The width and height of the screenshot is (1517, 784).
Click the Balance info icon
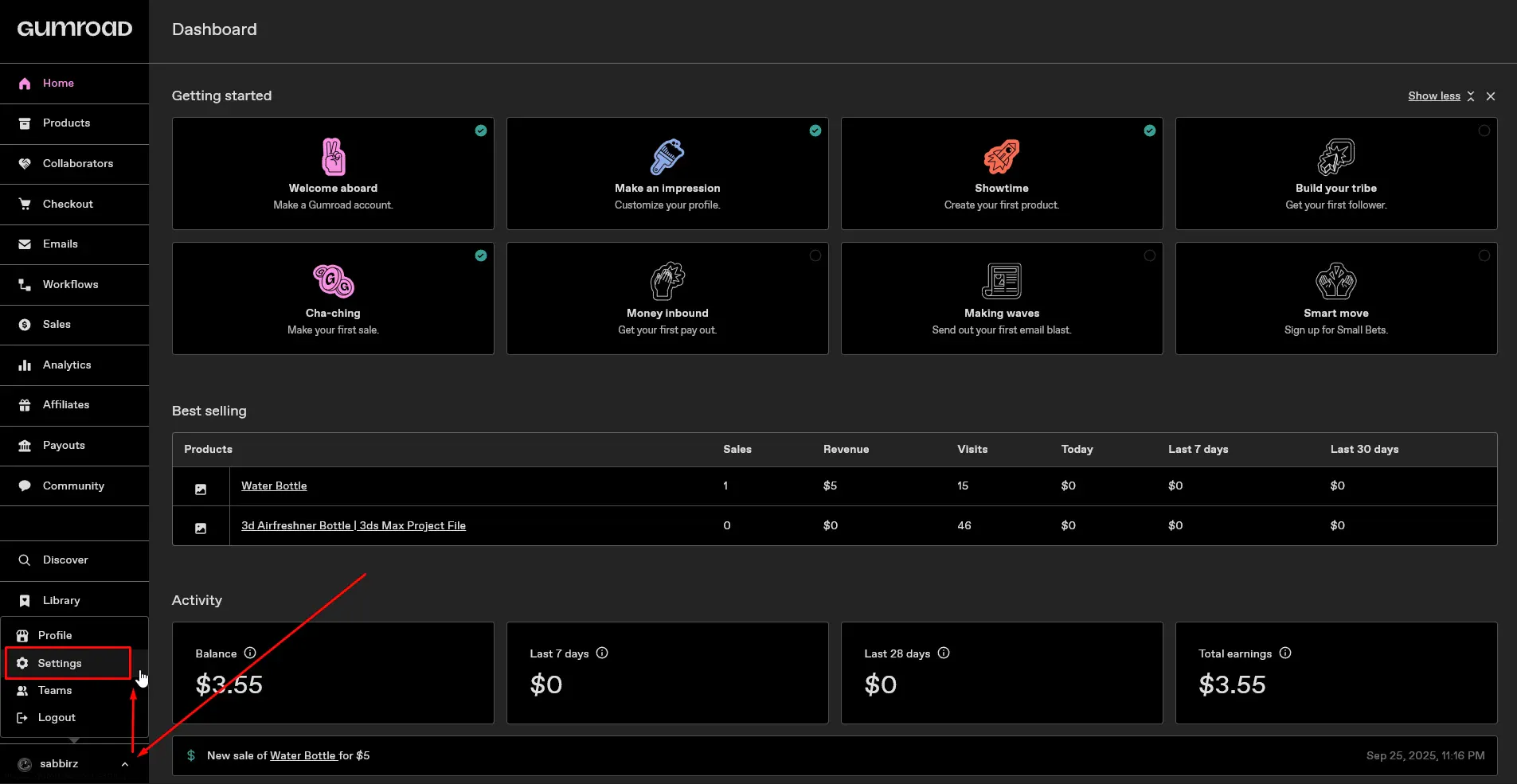pyautogui.click(x=250, y=653)
